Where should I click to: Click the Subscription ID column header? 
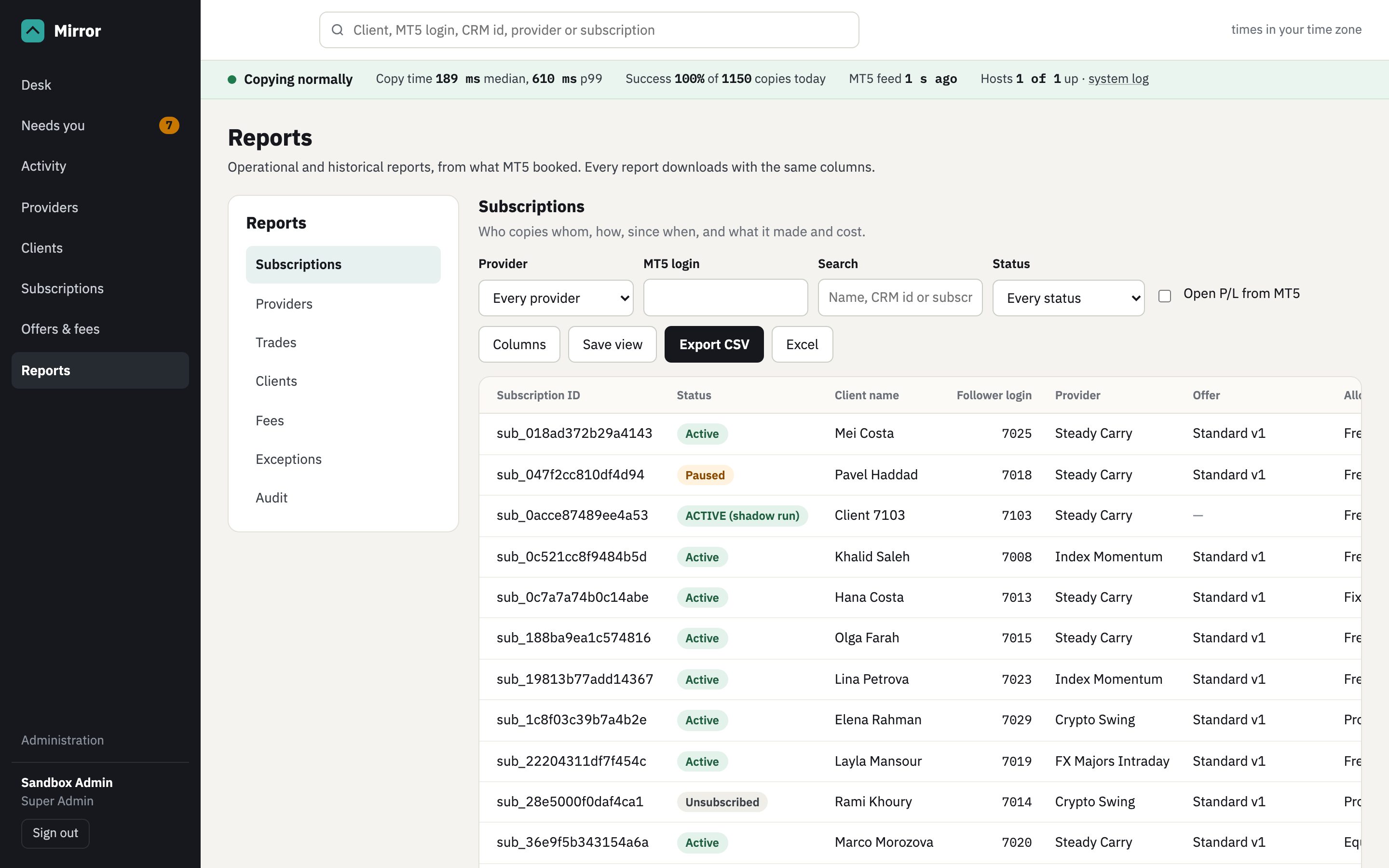(x=538, y=395)
